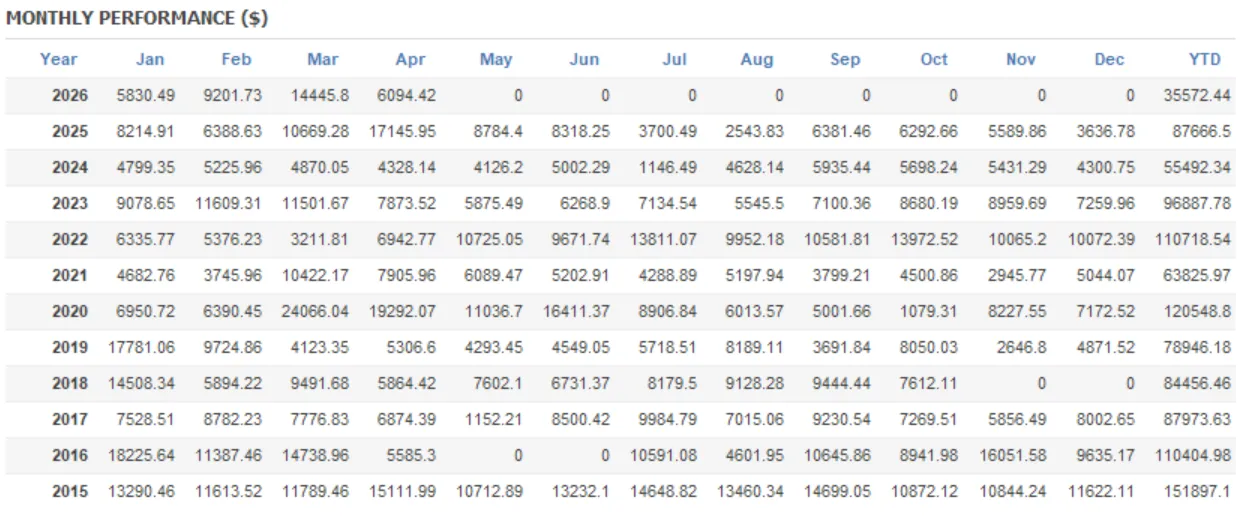The width and height of the screenshot is (1241, 517).
Task: Select the April 2025 value 17145.95
Action: click(403, 131)
